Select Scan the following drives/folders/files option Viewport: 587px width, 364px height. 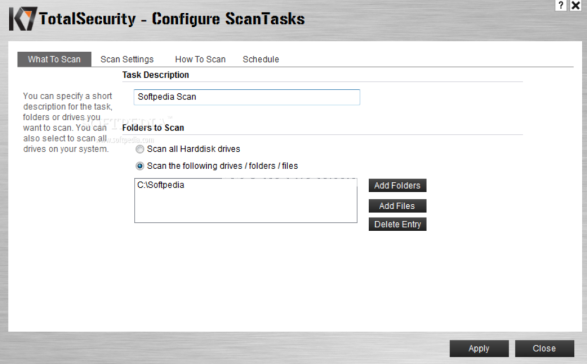pos(140,166)
